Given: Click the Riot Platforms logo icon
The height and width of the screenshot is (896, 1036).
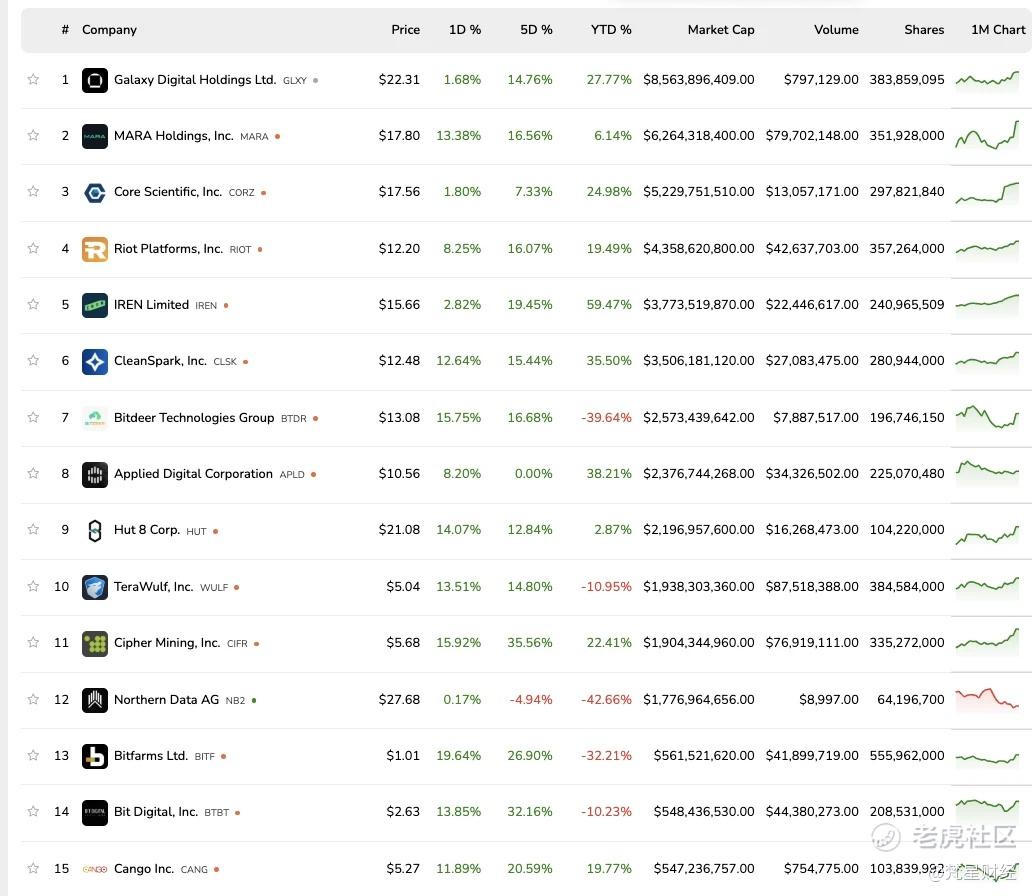Looking at the screenshot, I should pyautogui.click(x=94, y=250).
